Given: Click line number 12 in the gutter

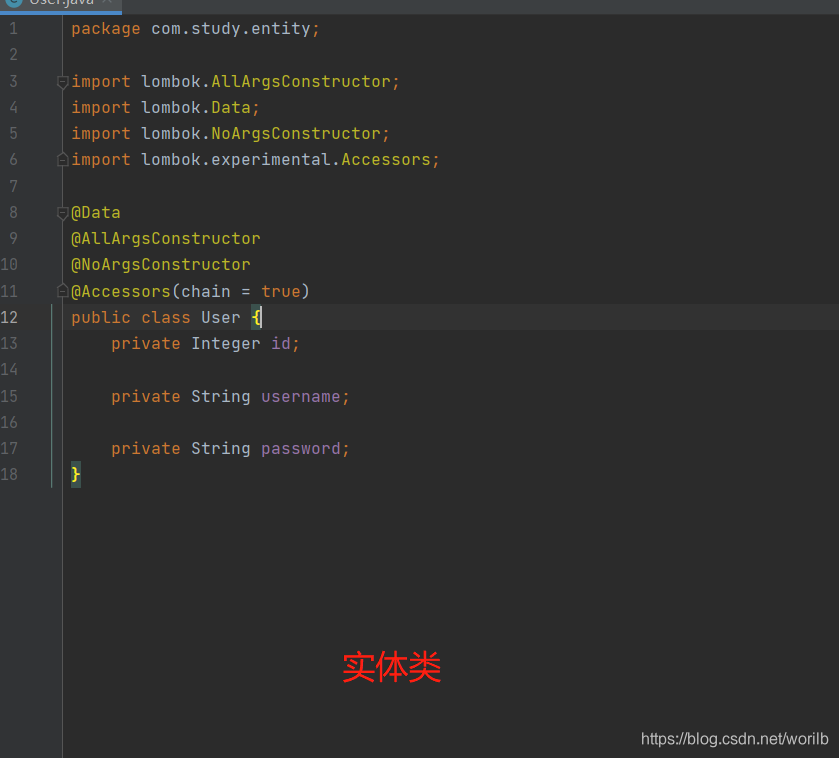Looking at the screenshot, I should point(9,318).
